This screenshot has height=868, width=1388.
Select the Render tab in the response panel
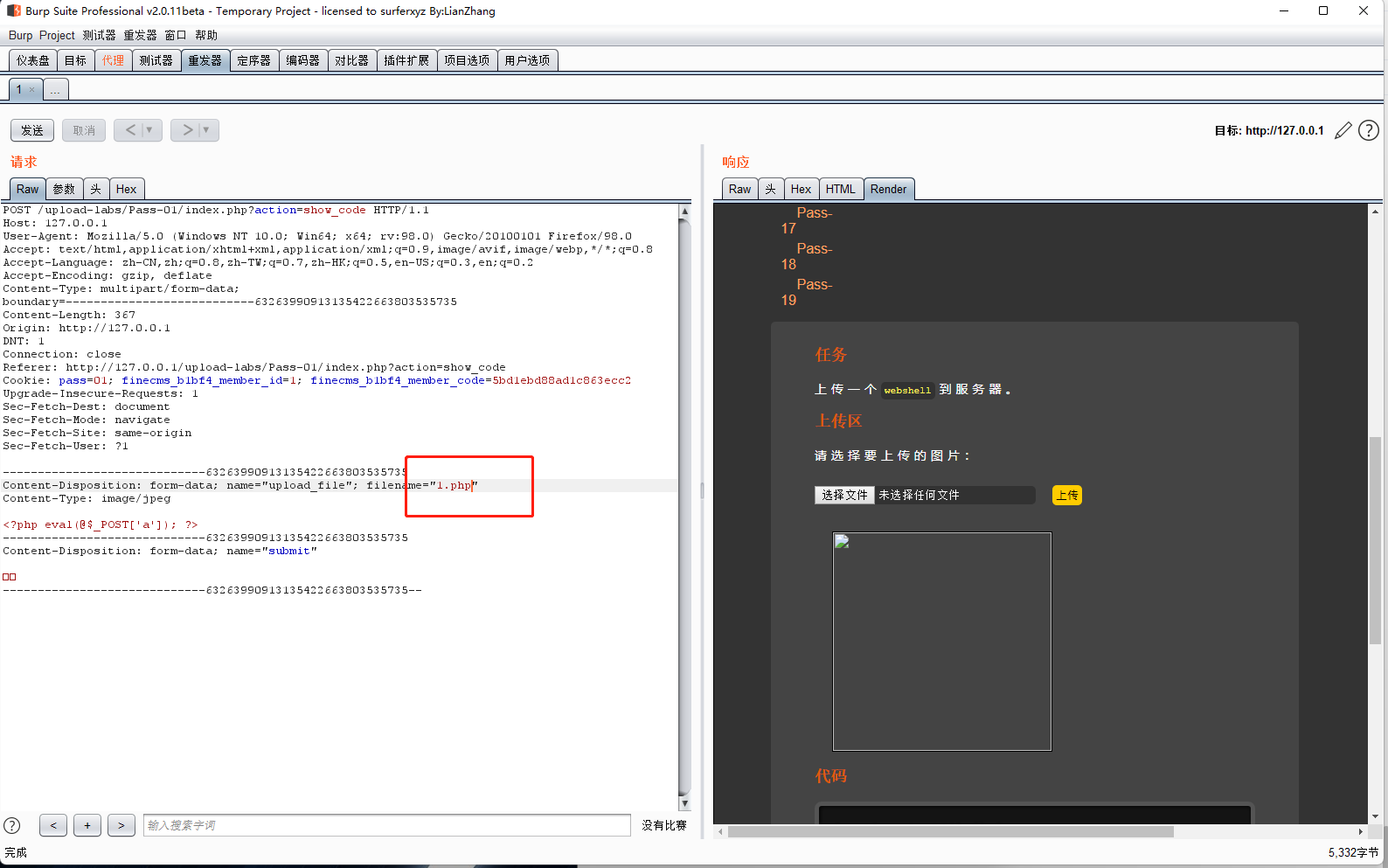(889, 189)
